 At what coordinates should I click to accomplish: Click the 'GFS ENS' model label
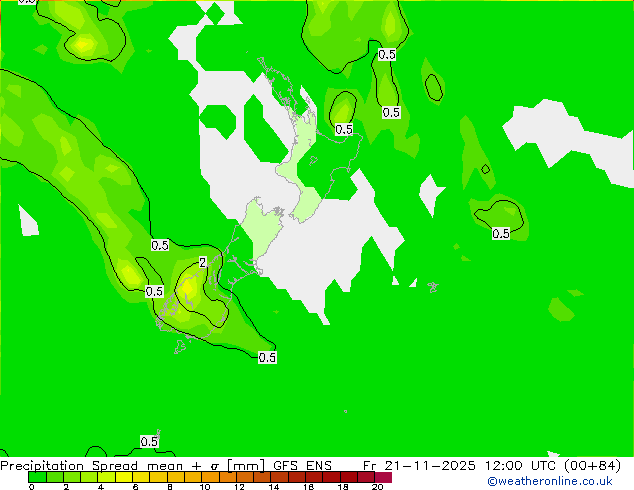click(302, 466)
